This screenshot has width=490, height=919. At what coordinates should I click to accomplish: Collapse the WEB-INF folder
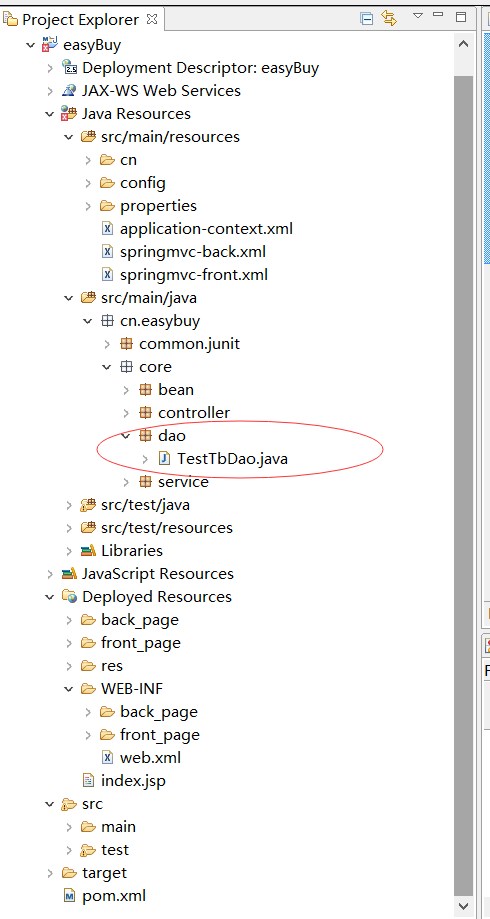[x=69, y=689]
